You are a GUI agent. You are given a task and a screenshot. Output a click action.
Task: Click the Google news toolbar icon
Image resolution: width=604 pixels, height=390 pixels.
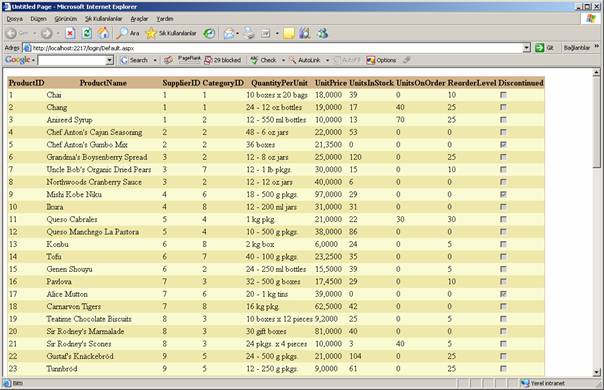[x=168, y=60]
